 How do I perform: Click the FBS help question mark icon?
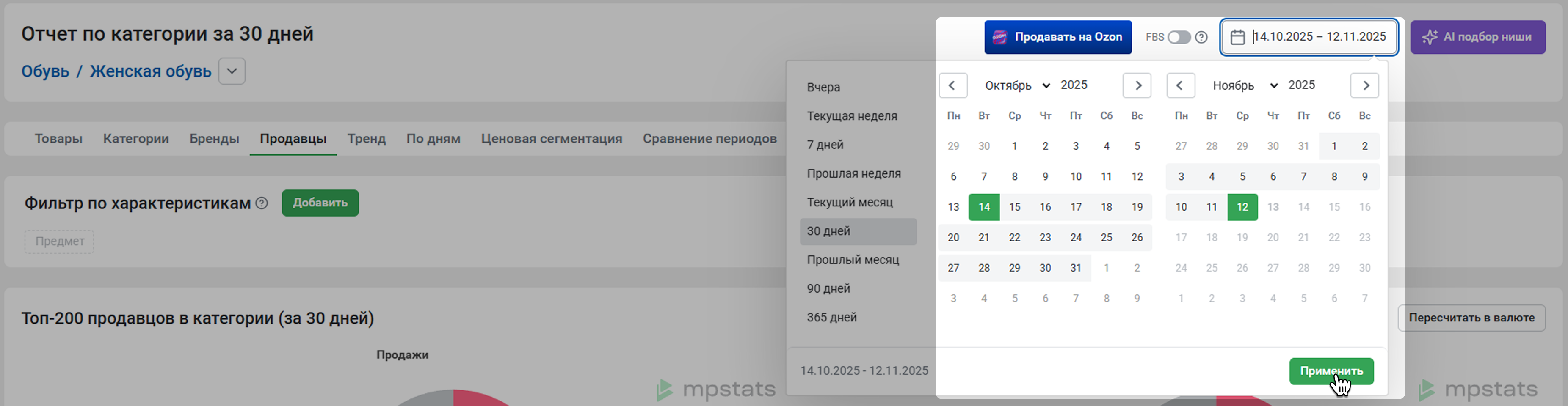click(x=1201, y=37)
